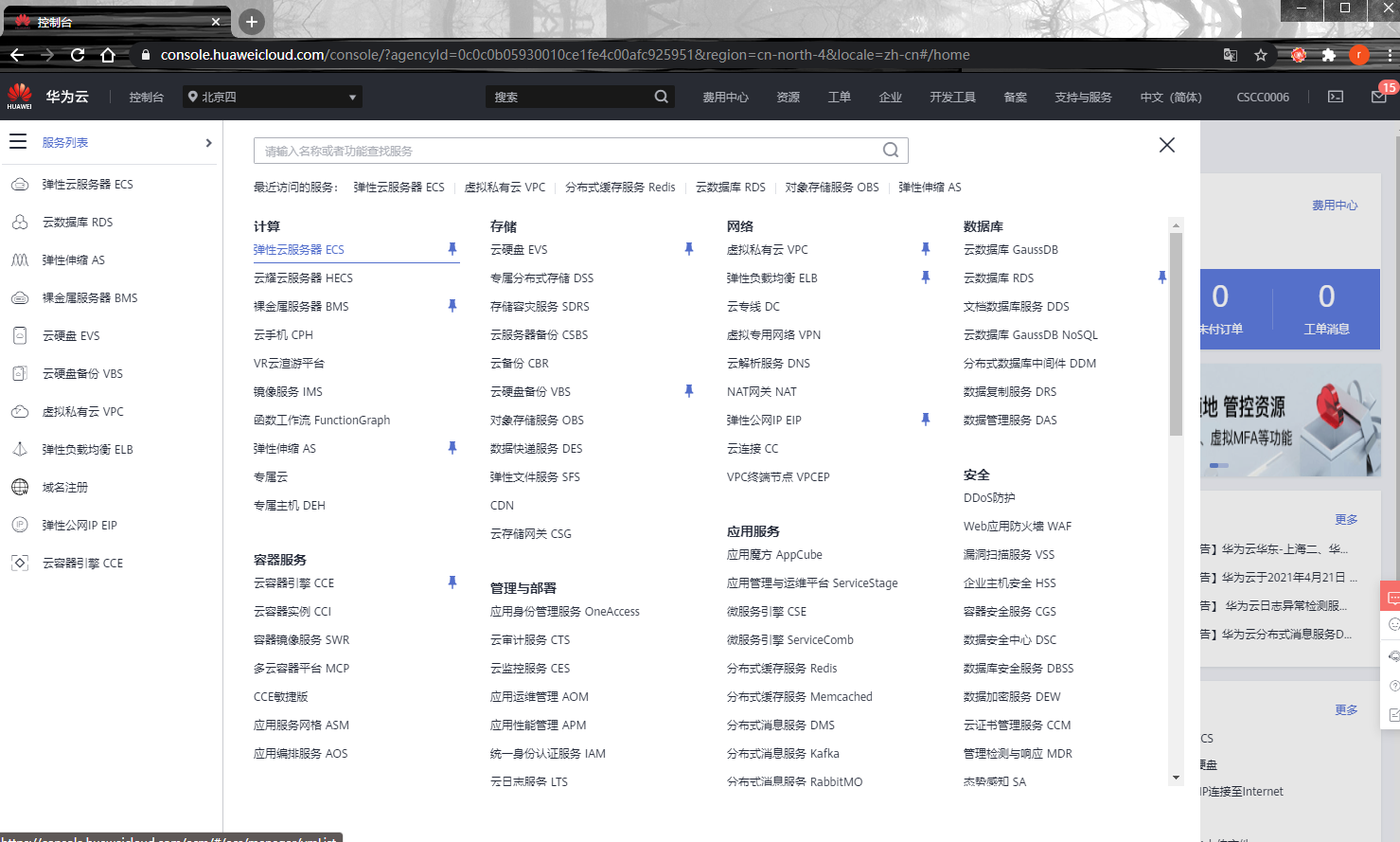Close the service list panel with X
1400x842 pixels.
pyautogui.click(x=1167, y=145)
